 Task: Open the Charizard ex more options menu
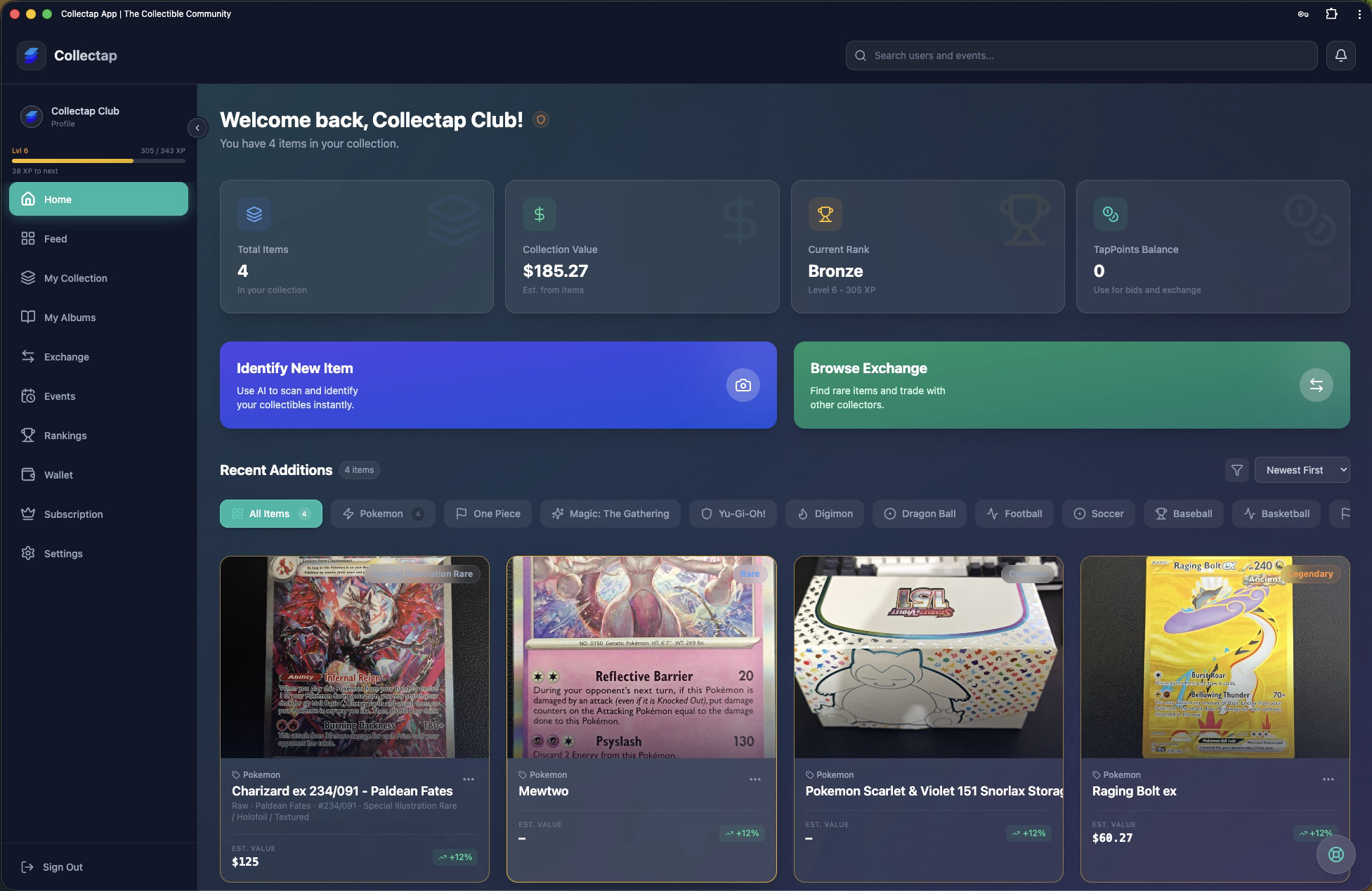coord(469,779)
